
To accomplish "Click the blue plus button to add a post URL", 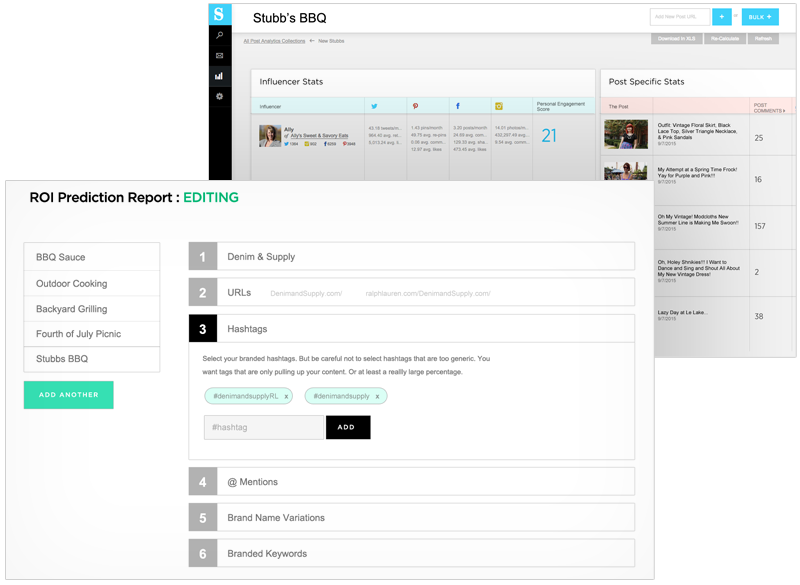I will tap(721, 17).
